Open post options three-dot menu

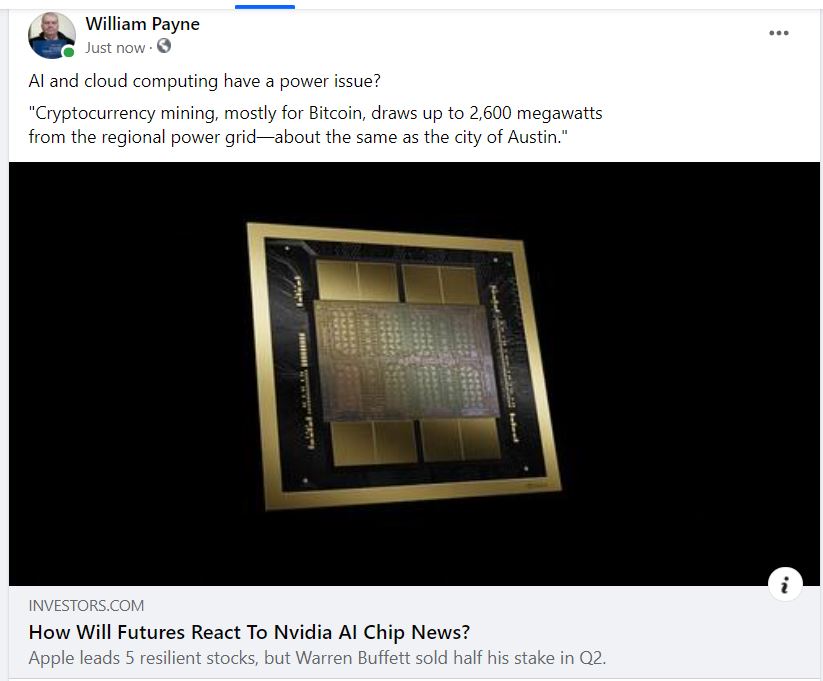tap(778, 33)
